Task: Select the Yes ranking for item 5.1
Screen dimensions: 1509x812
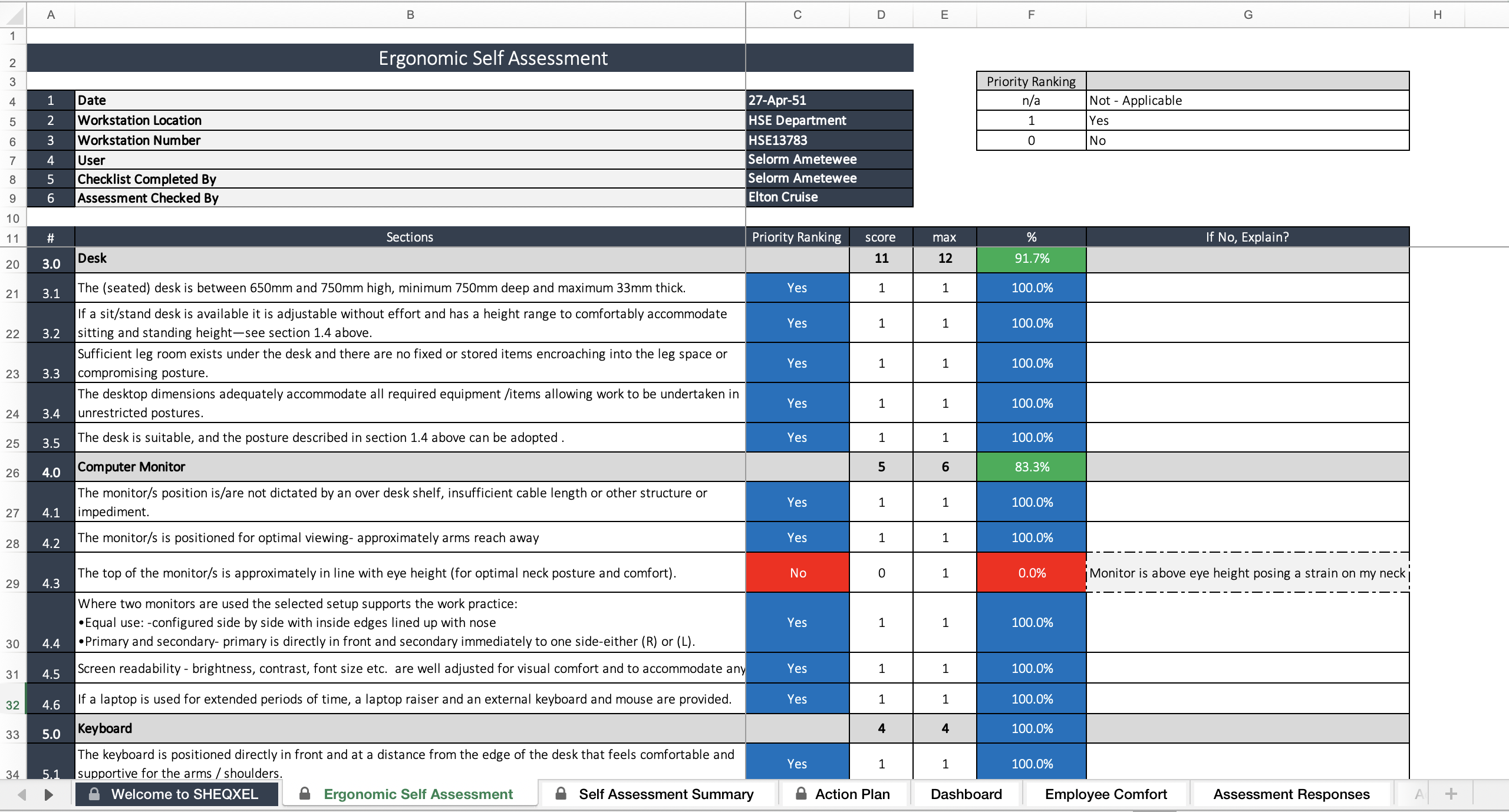Action: pos(798,761)
